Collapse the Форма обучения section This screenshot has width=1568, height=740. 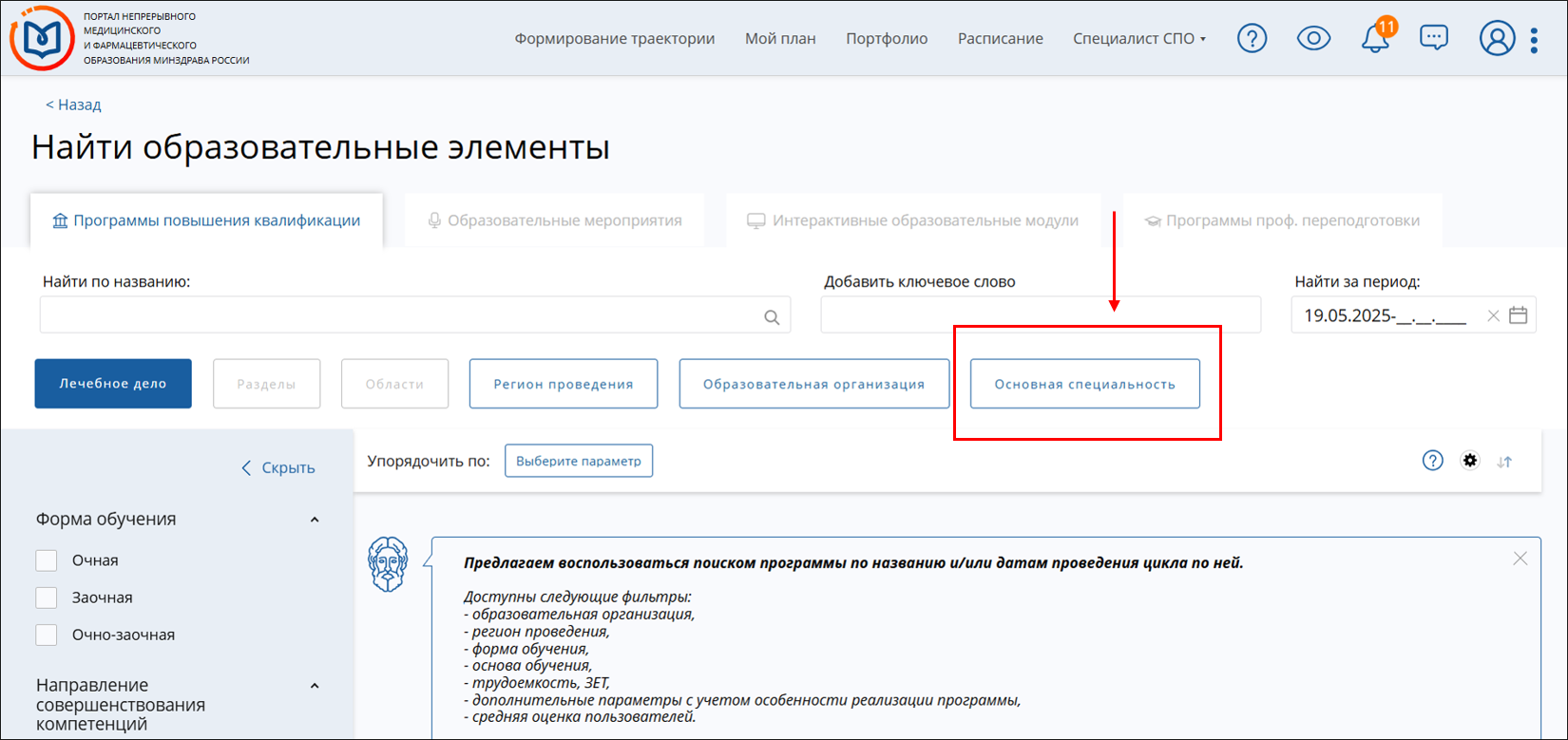click(315, 520)
